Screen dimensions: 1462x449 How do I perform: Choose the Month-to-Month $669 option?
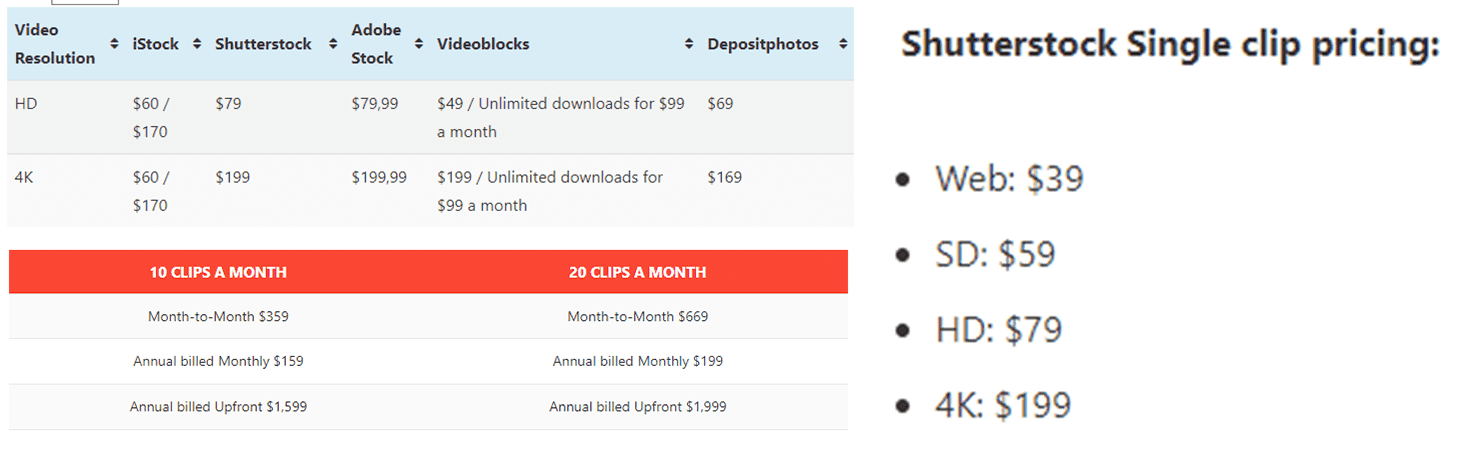[637, 316]
